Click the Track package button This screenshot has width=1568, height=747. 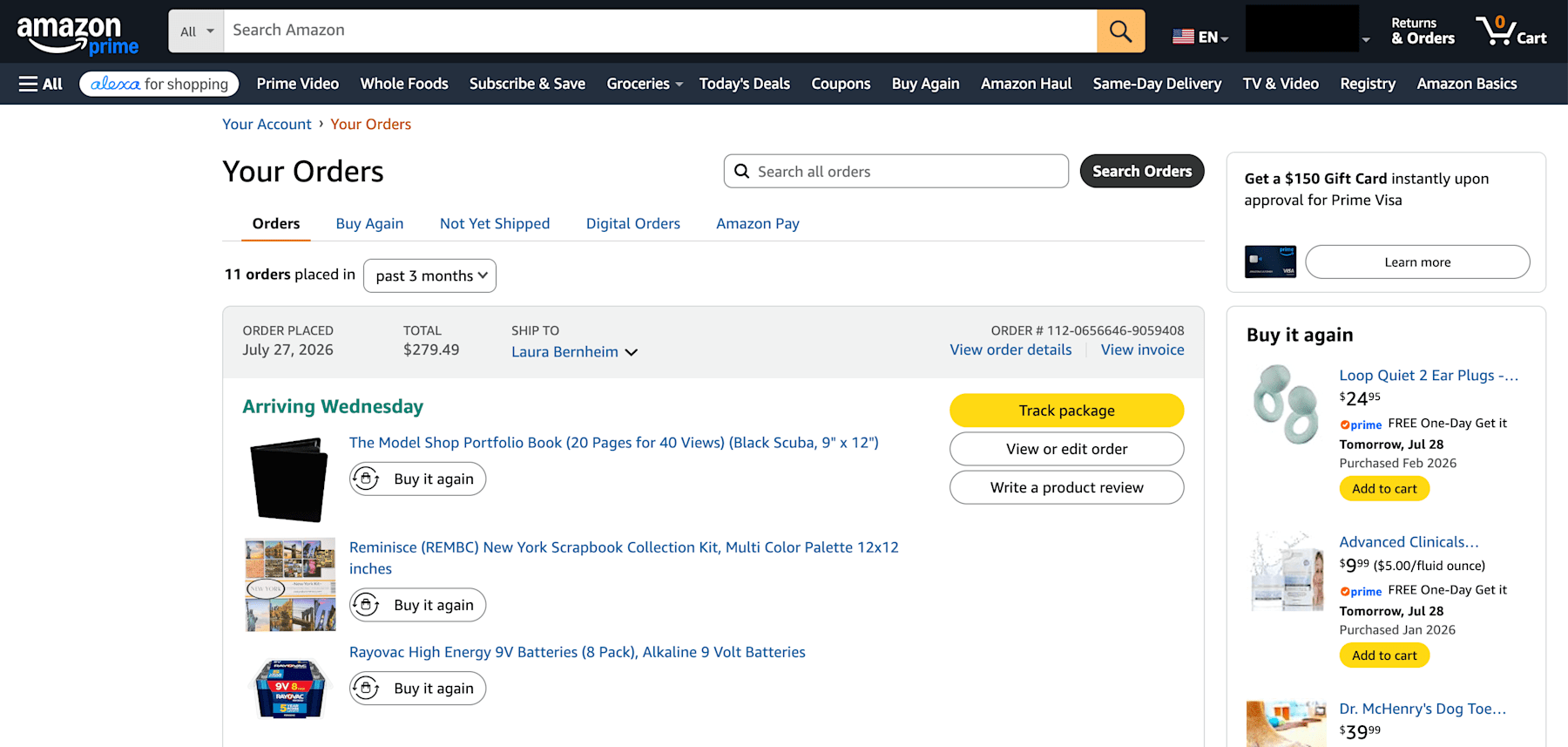(x=1066, y=411)
